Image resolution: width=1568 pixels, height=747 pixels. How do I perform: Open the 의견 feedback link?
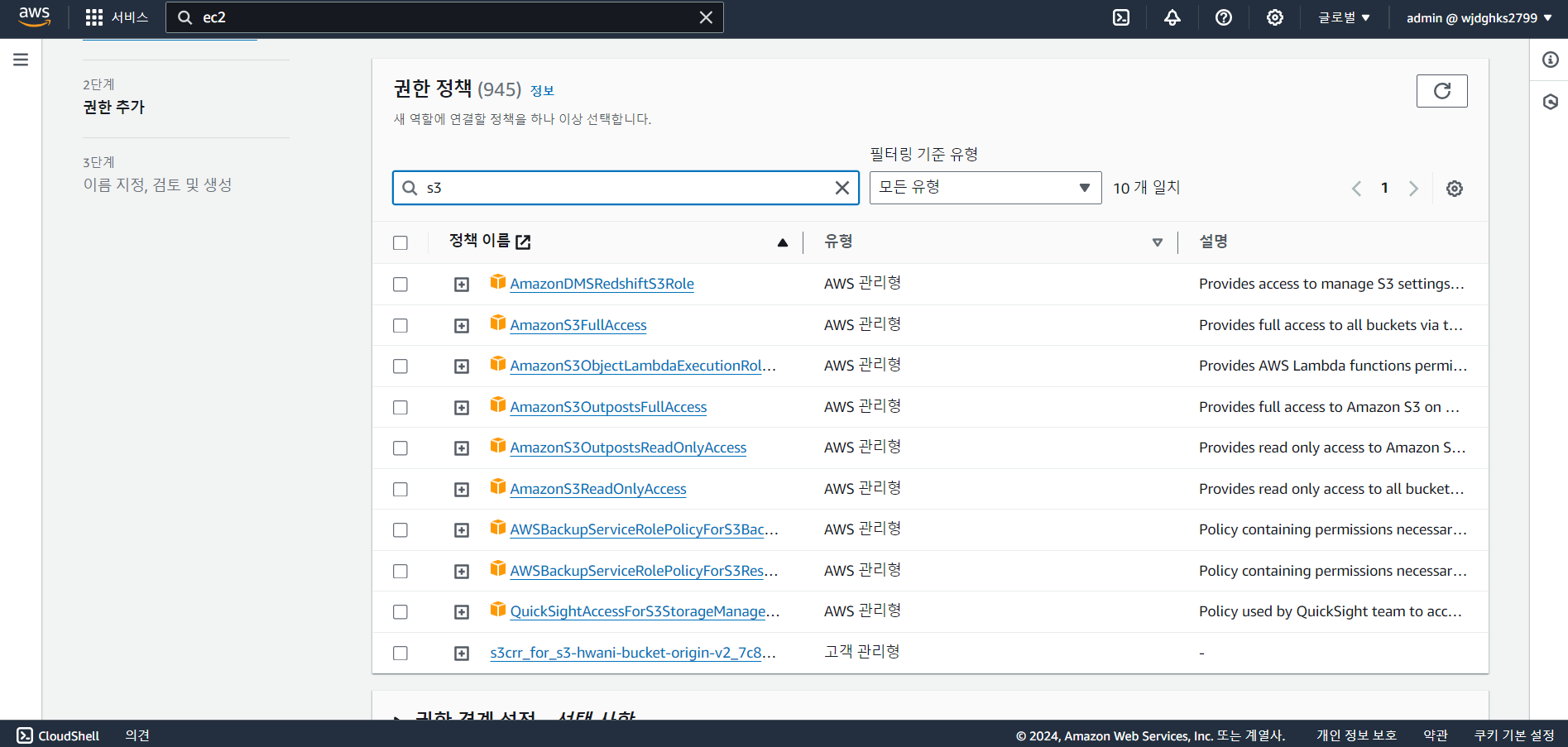(137, 735)
